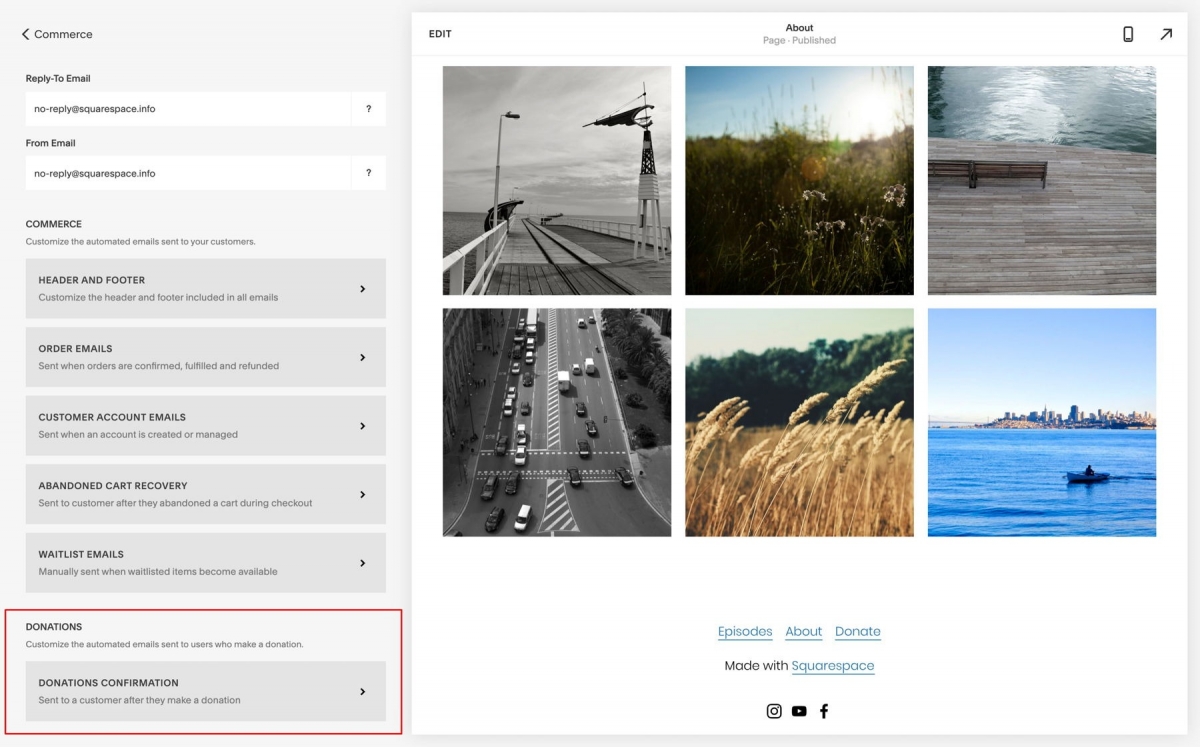Screen dimensions: 1200x747
Task: Expand the Order Emails section
Action: click(205, 356)
